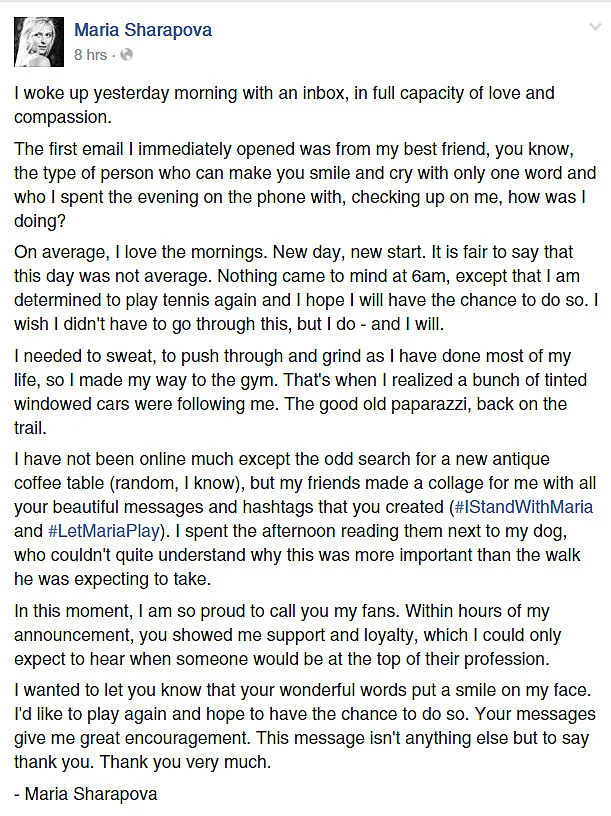Image resolution: width=611 pixels, height=816 pixels.
Task: Open the '8 hrs' timestamp permalink
Action: (x=91, y=55)
